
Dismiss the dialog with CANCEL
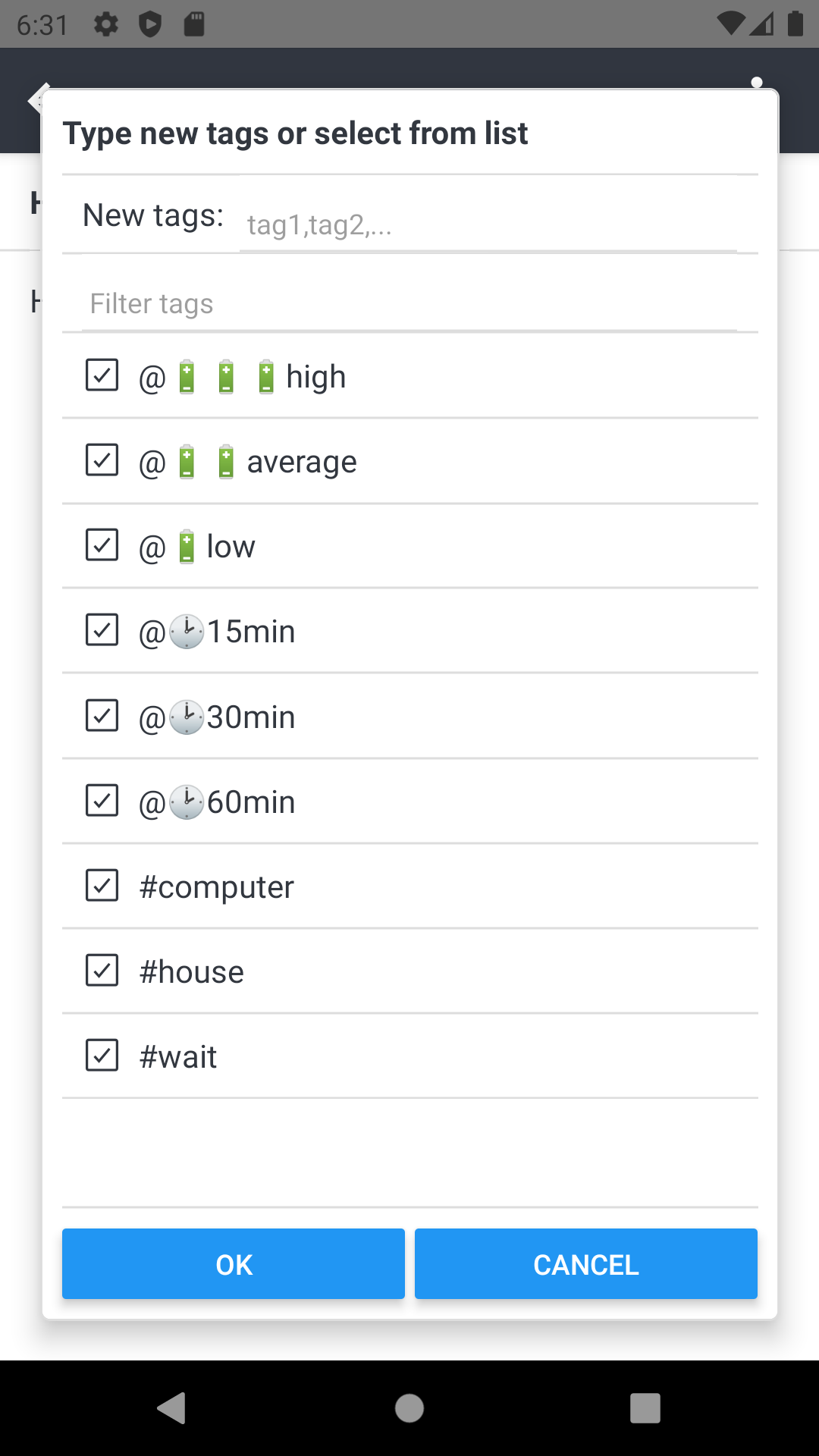[585, 1263]
